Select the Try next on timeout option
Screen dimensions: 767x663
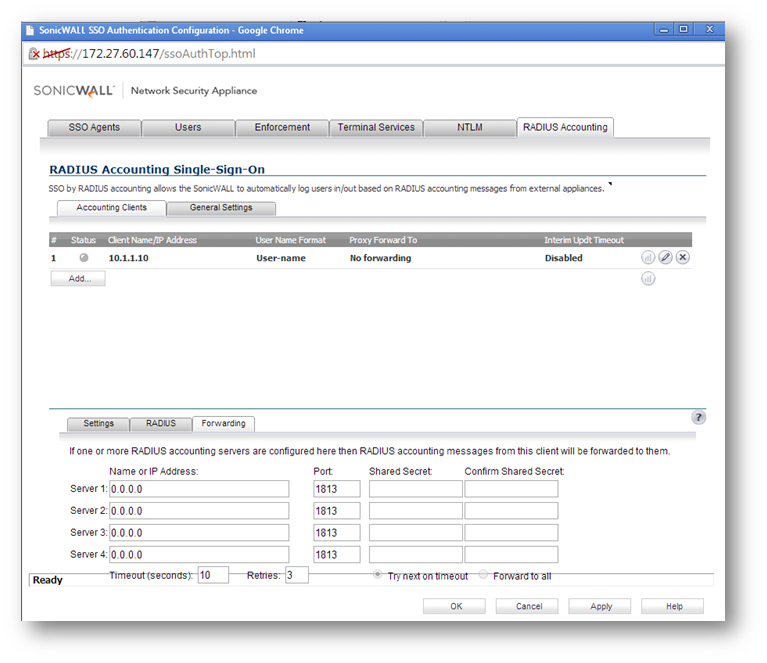point(378,575)
